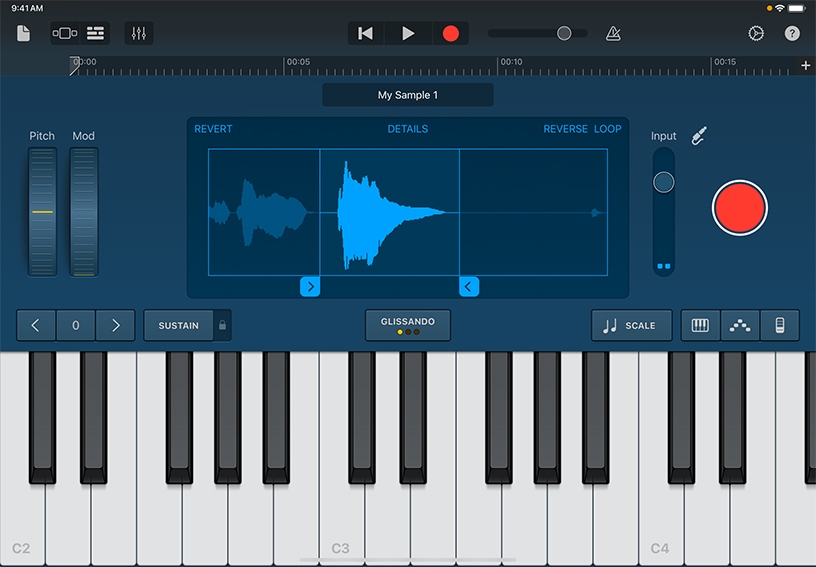This screenshot has width=816, height=567.
Task: Open the Details tab of sampler
Action: 407,129
